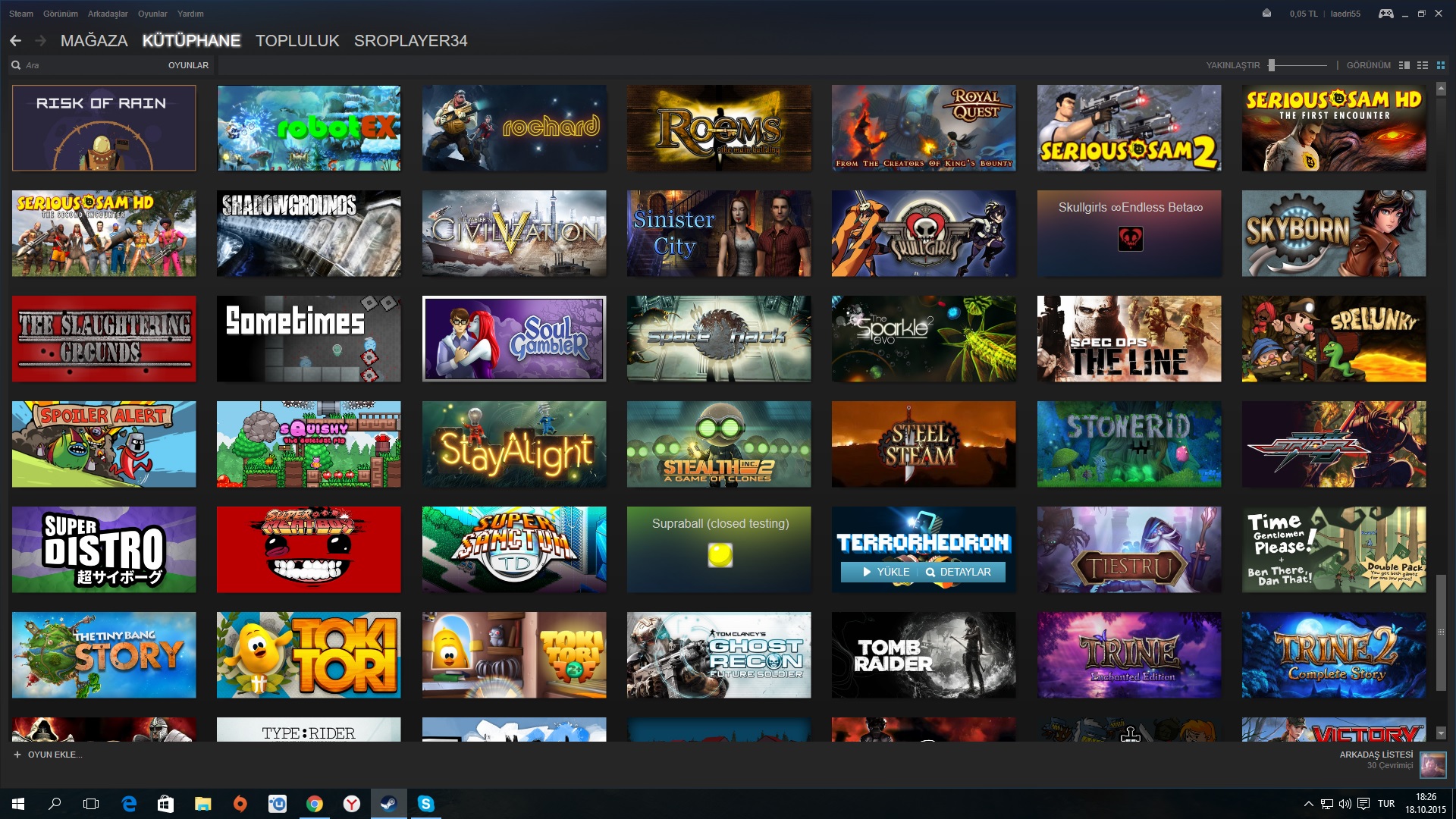Open the TOPLULUK tab
Screen dimensions: 1456x819
pyautogui.click(x=297, y=41)
